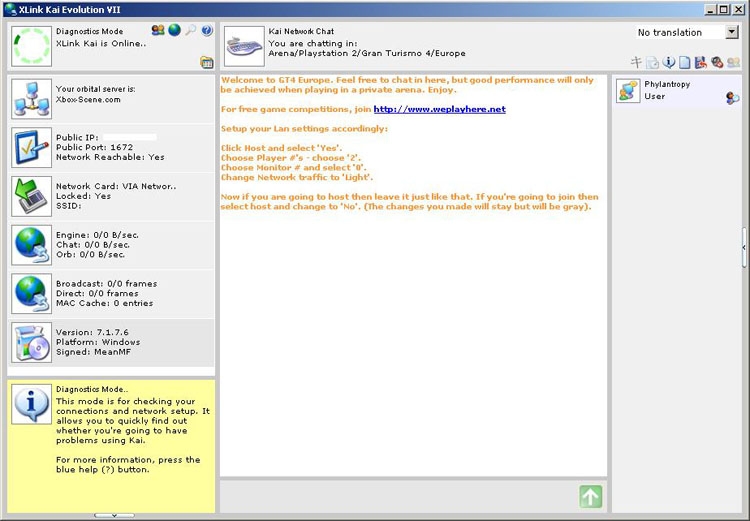Click the Locked: Yes text
Image resolution: width=750 pixels, height=521 pixels.
click(83, 196)
